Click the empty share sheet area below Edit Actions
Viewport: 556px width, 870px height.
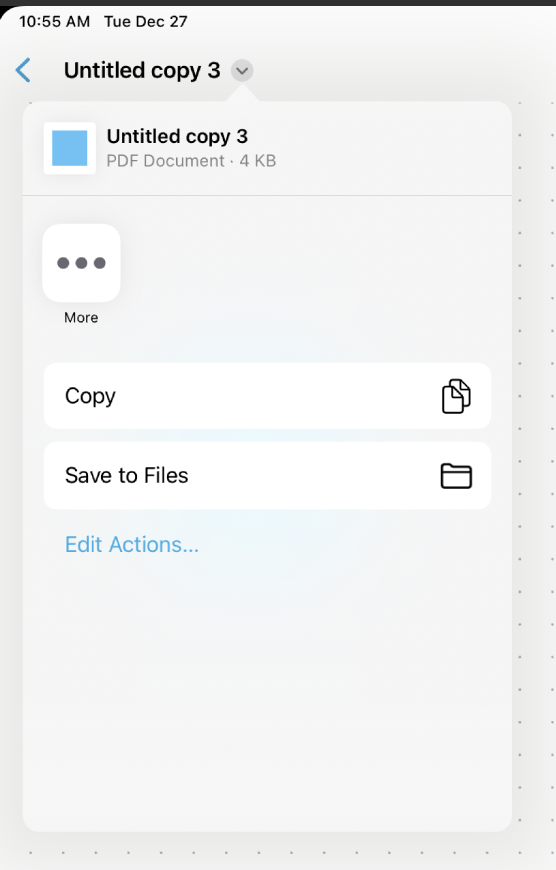pyautogui.click(x=267, y=694)
